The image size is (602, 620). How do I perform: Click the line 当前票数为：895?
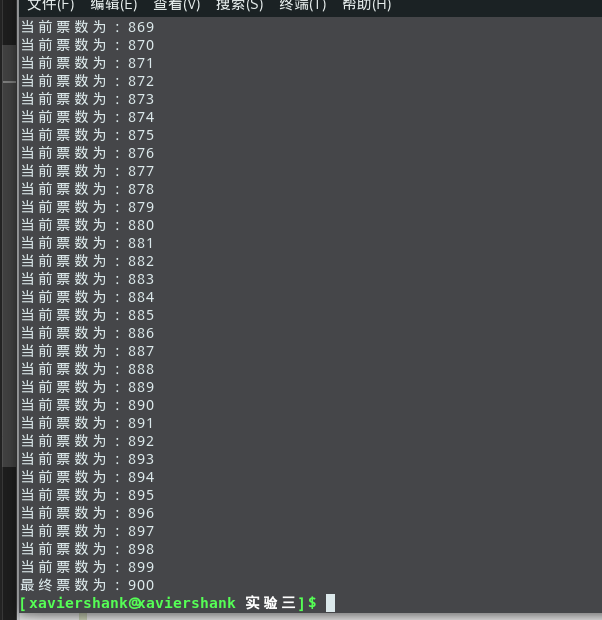click(x=87, y=495)
